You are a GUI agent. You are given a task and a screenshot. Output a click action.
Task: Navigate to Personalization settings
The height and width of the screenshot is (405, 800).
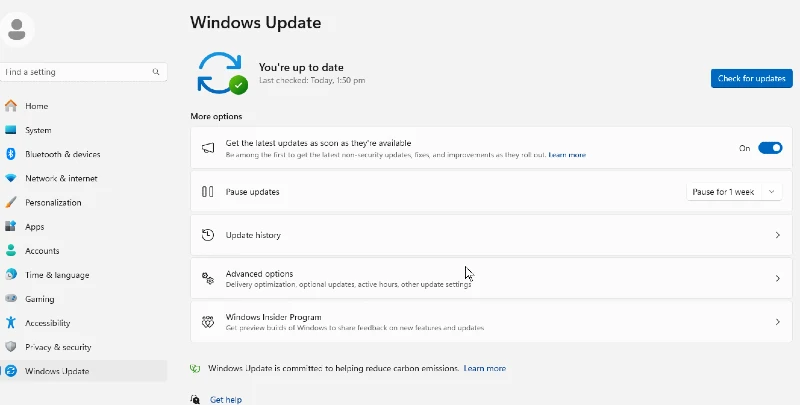click(x=84, y=202)
